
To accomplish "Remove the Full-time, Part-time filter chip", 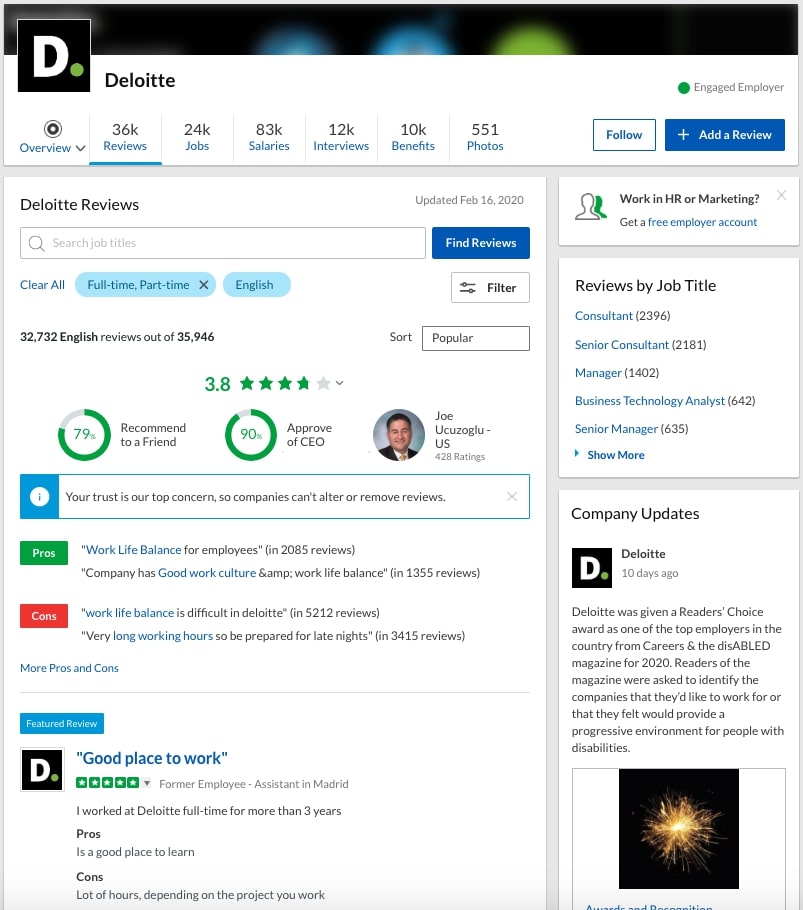I will (x=204, y=285).
